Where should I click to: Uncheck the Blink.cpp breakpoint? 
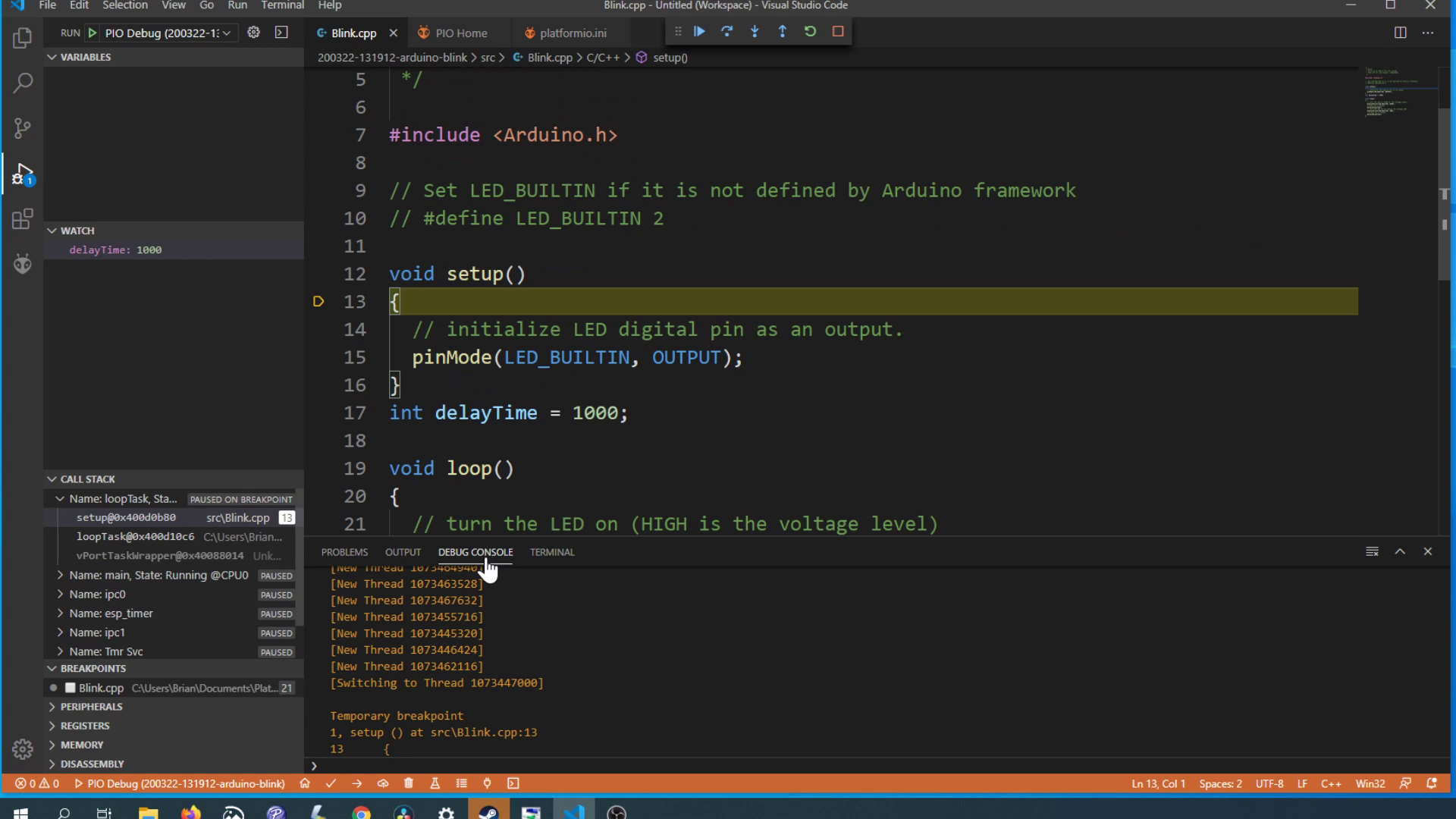(x=71, y=688)
